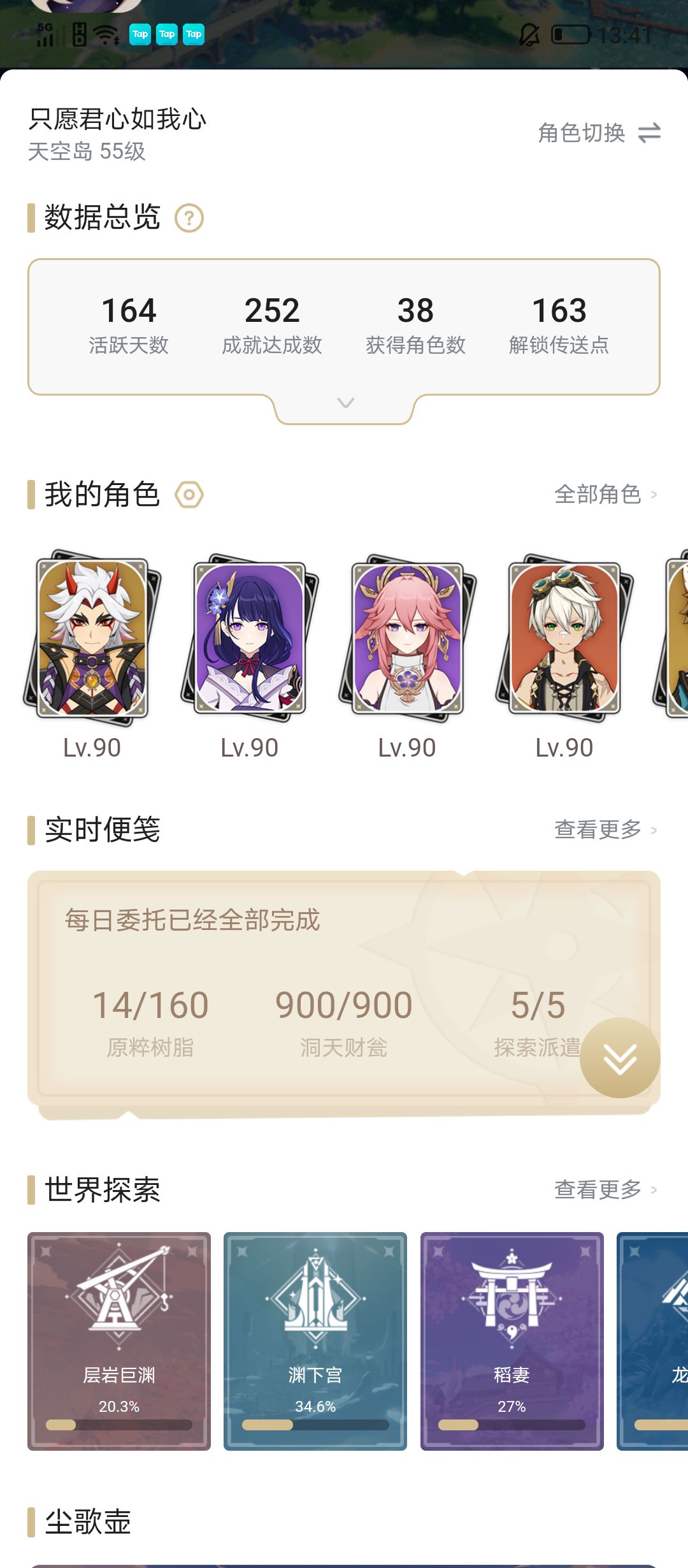Open the 稻妻 torii gate exploration card
The height and width of the screenshot is (1568, 688).
(x=512, y=1341)
